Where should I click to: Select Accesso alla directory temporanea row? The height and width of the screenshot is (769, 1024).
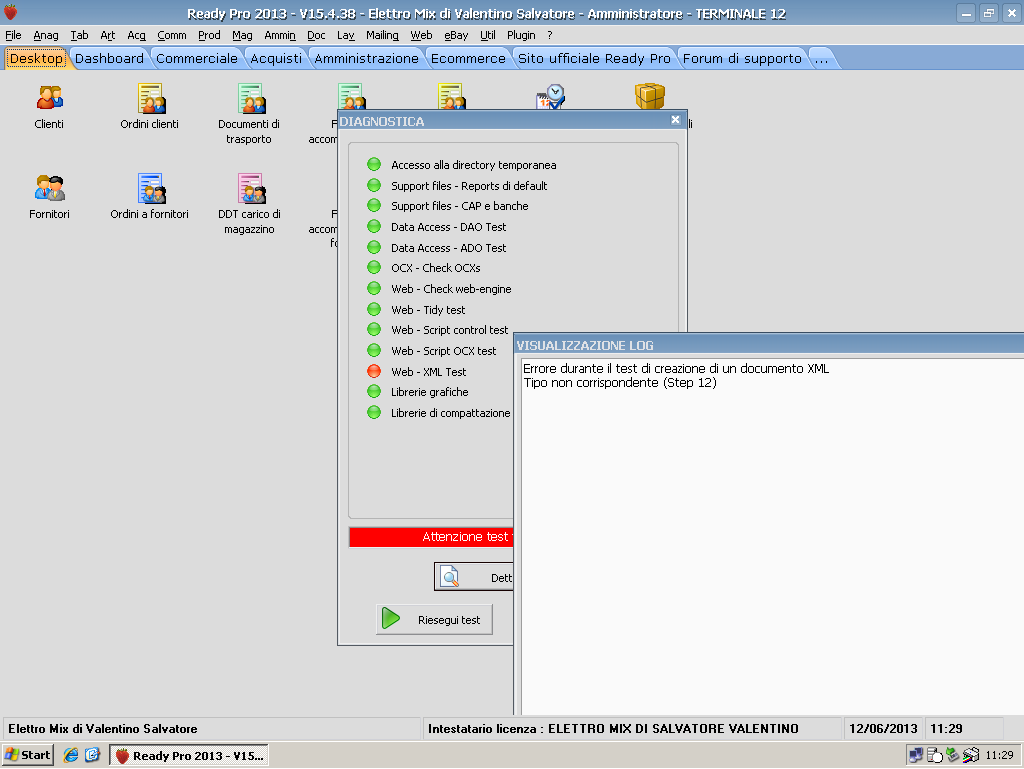(473, 165)
